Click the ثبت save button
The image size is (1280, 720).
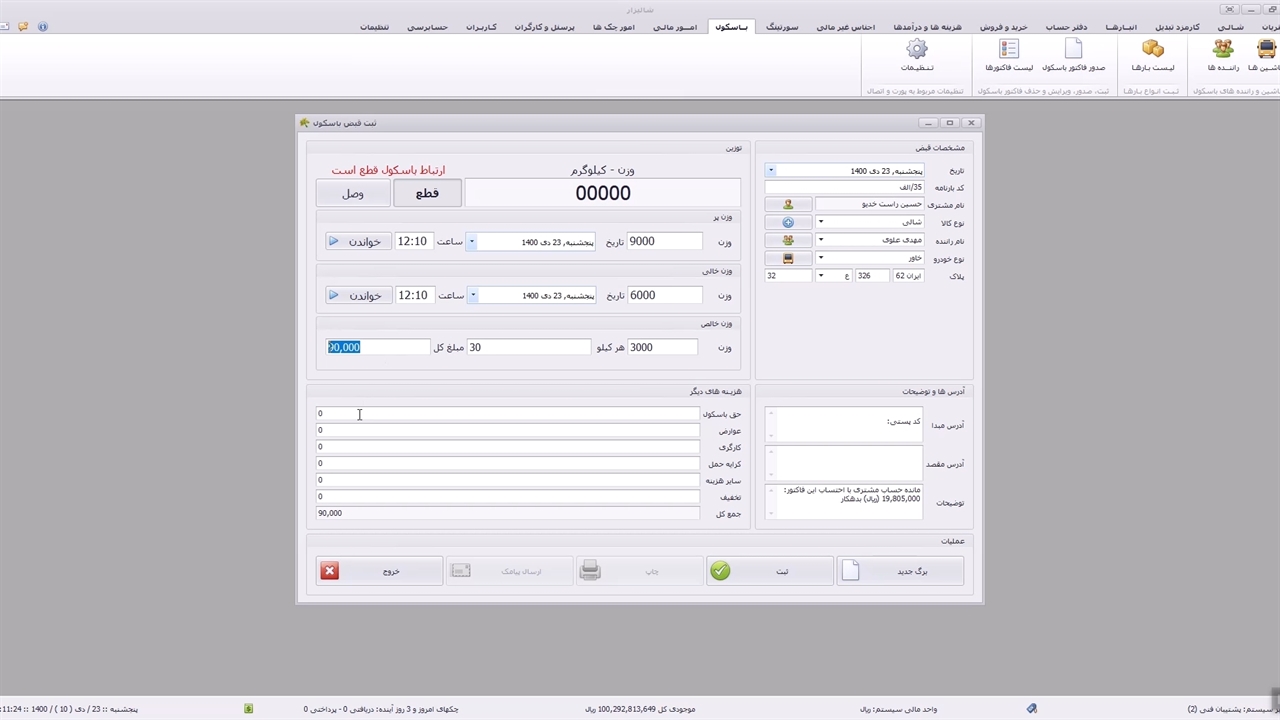point(769,571)
